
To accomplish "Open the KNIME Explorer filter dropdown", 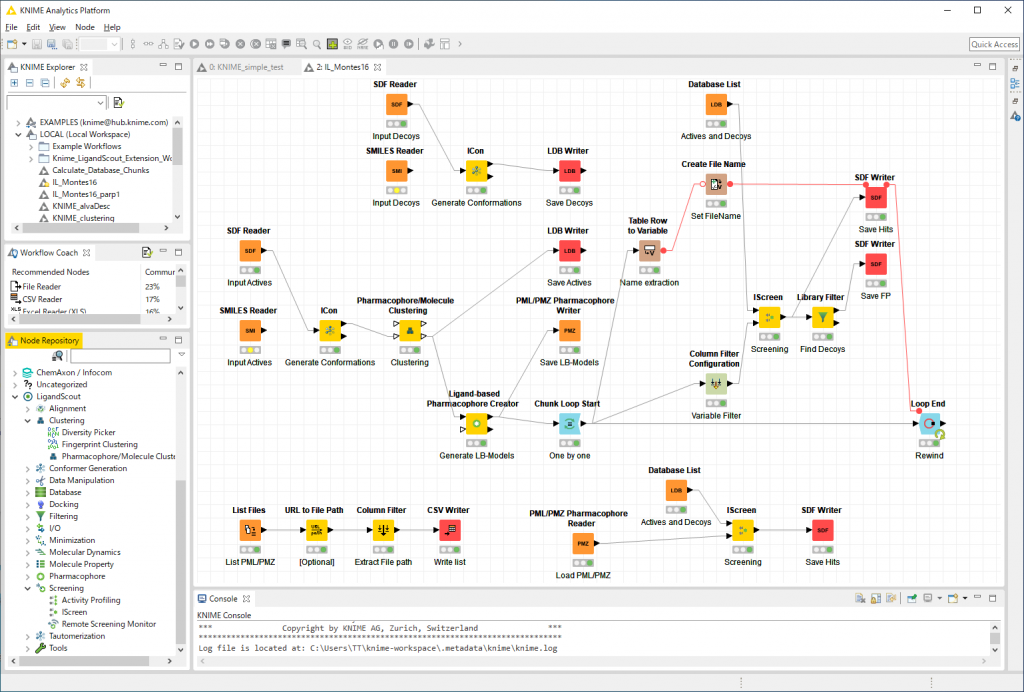I will (x=100, y=102).
